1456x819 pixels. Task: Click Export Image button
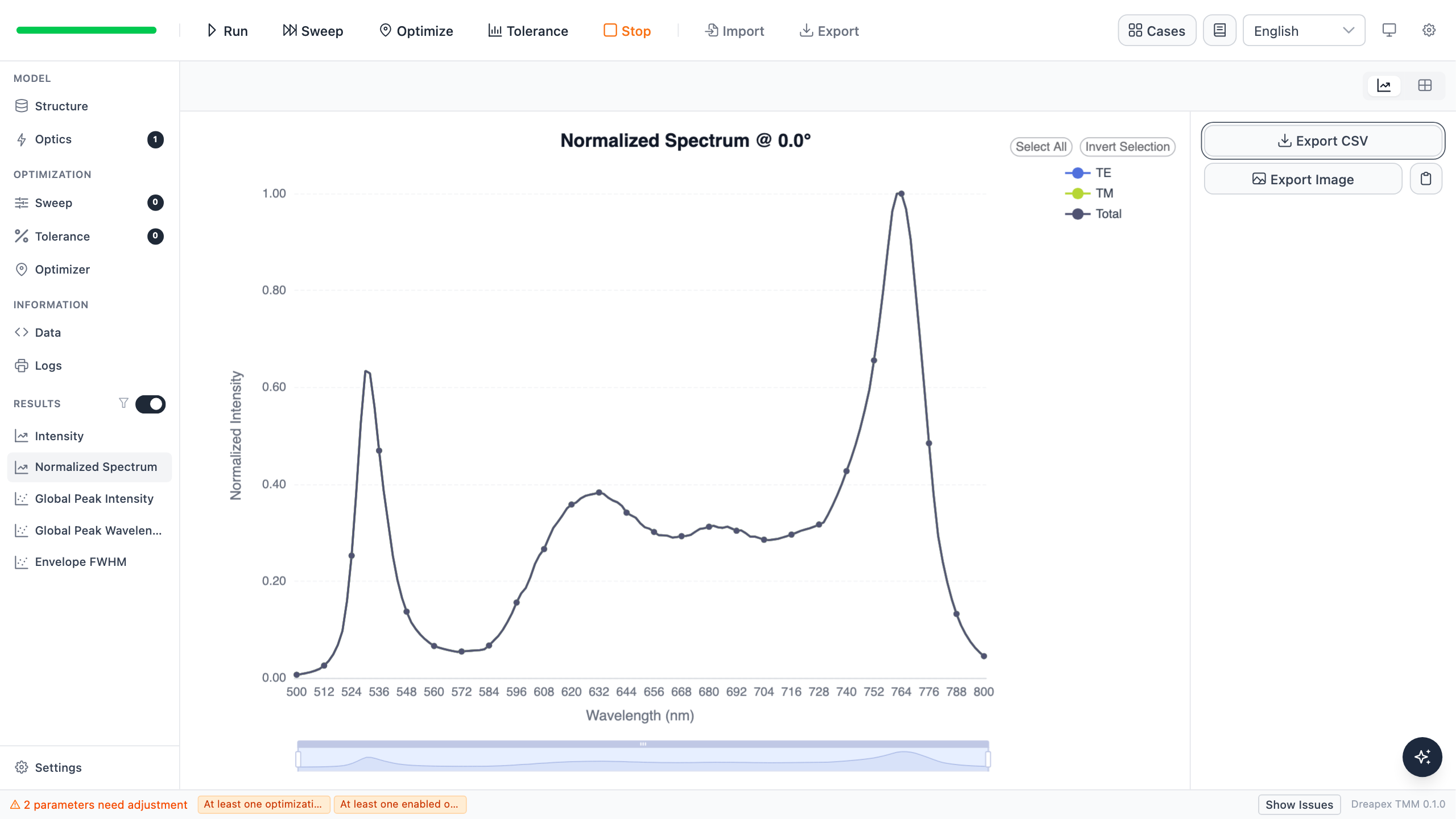(x=1303, y=179)
